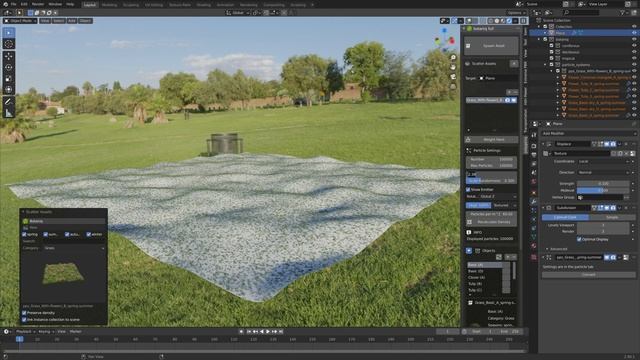This screenshot has height=360, width=640.
Task: Open the Render menu
Action: pyautogui.click(x=38, y=4)
